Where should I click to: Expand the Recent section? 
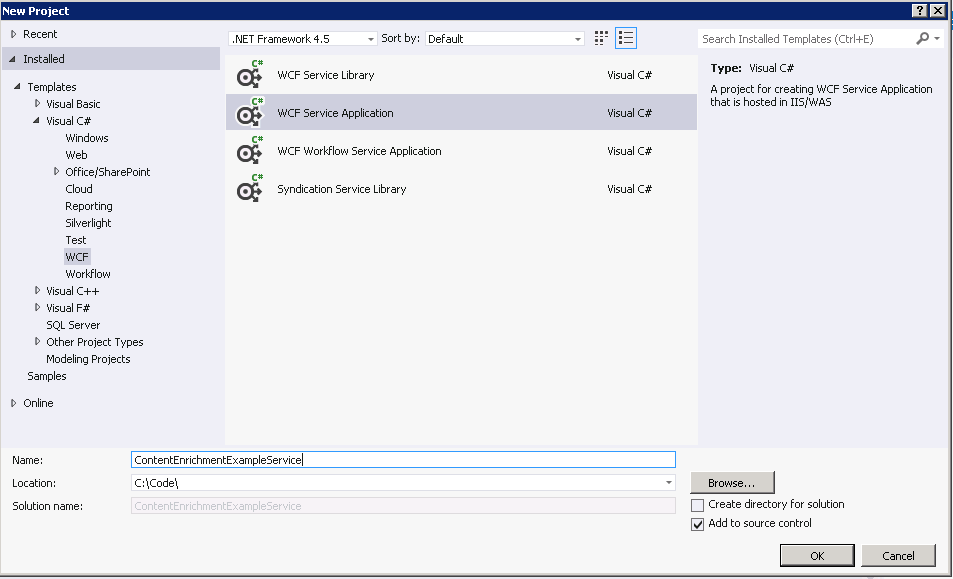click(x=13, y=34)
